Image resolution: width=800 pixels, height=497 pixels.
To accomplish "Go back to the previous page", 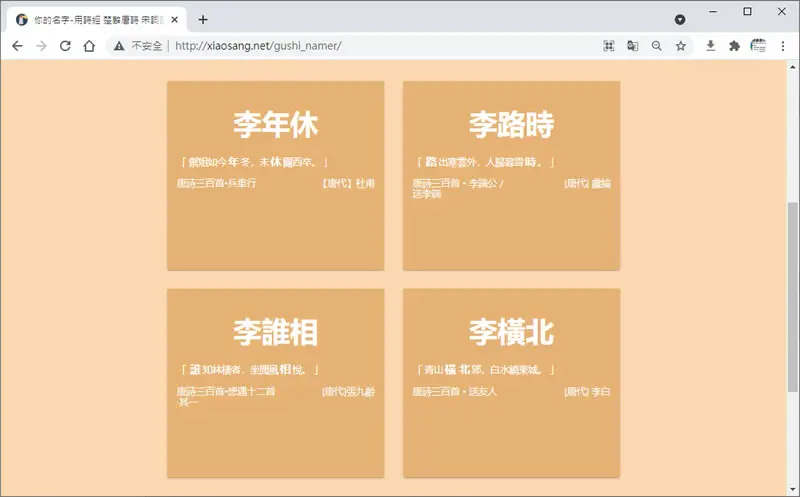I will 17,46.
